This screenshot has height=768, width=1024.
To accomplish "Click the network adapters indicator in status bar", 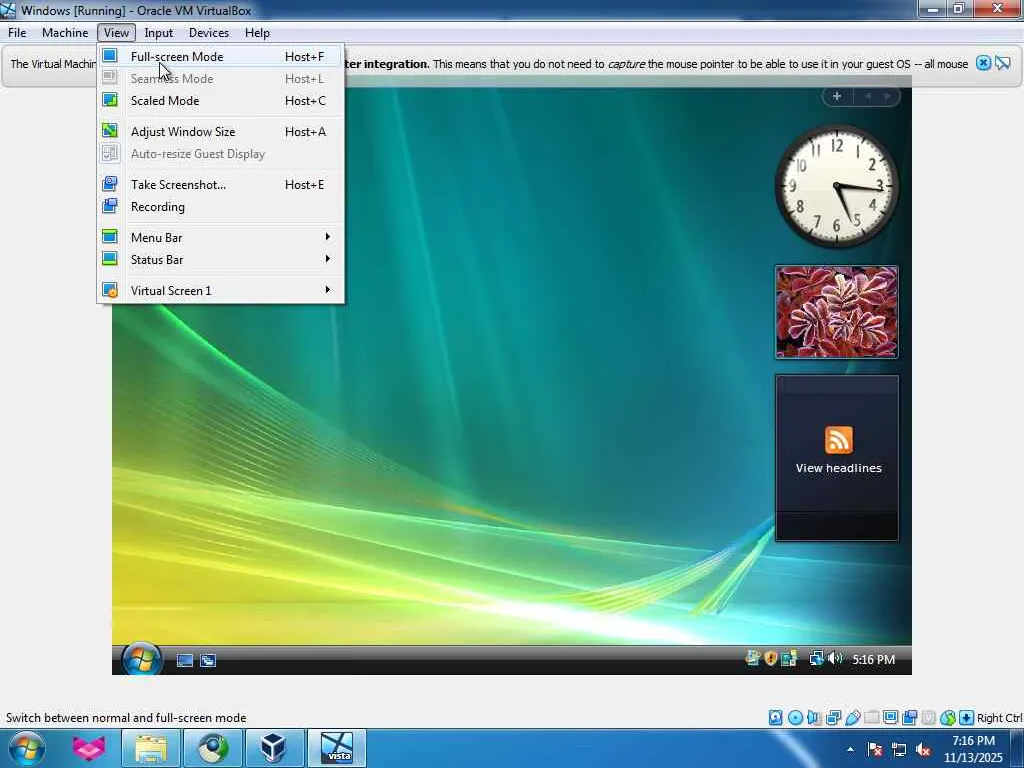I will [x=833, y=718].
